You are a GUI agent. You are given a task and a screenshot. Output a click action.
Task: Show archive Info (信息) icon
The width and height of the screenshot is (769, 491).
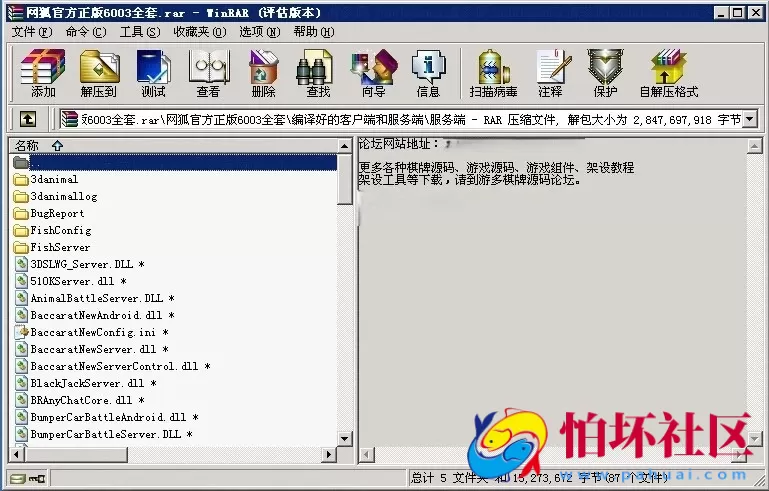point(428,73)
